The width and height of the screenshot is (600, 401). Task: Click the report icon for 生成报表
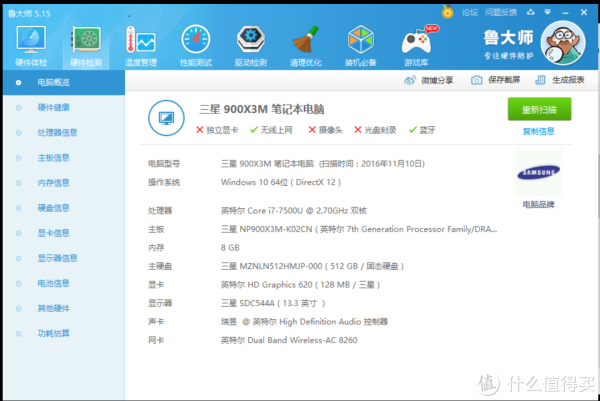[x=540, y=80]
